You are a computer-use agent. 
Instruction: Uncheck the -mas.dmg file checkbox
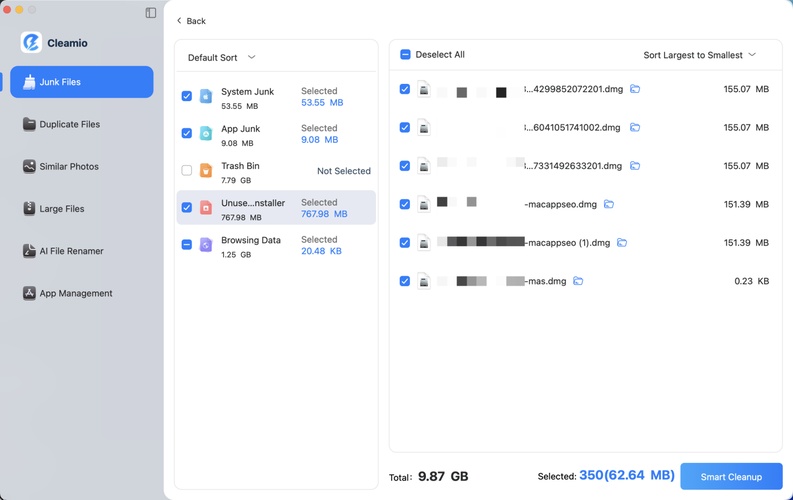pos(405,281)
